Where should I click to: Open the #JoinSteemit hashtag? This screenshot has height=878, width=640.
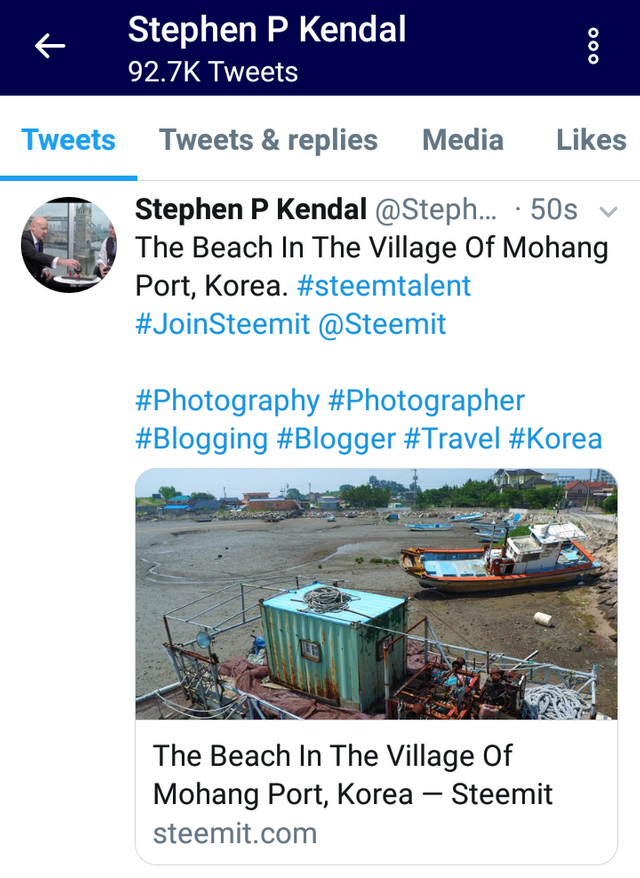221,324
